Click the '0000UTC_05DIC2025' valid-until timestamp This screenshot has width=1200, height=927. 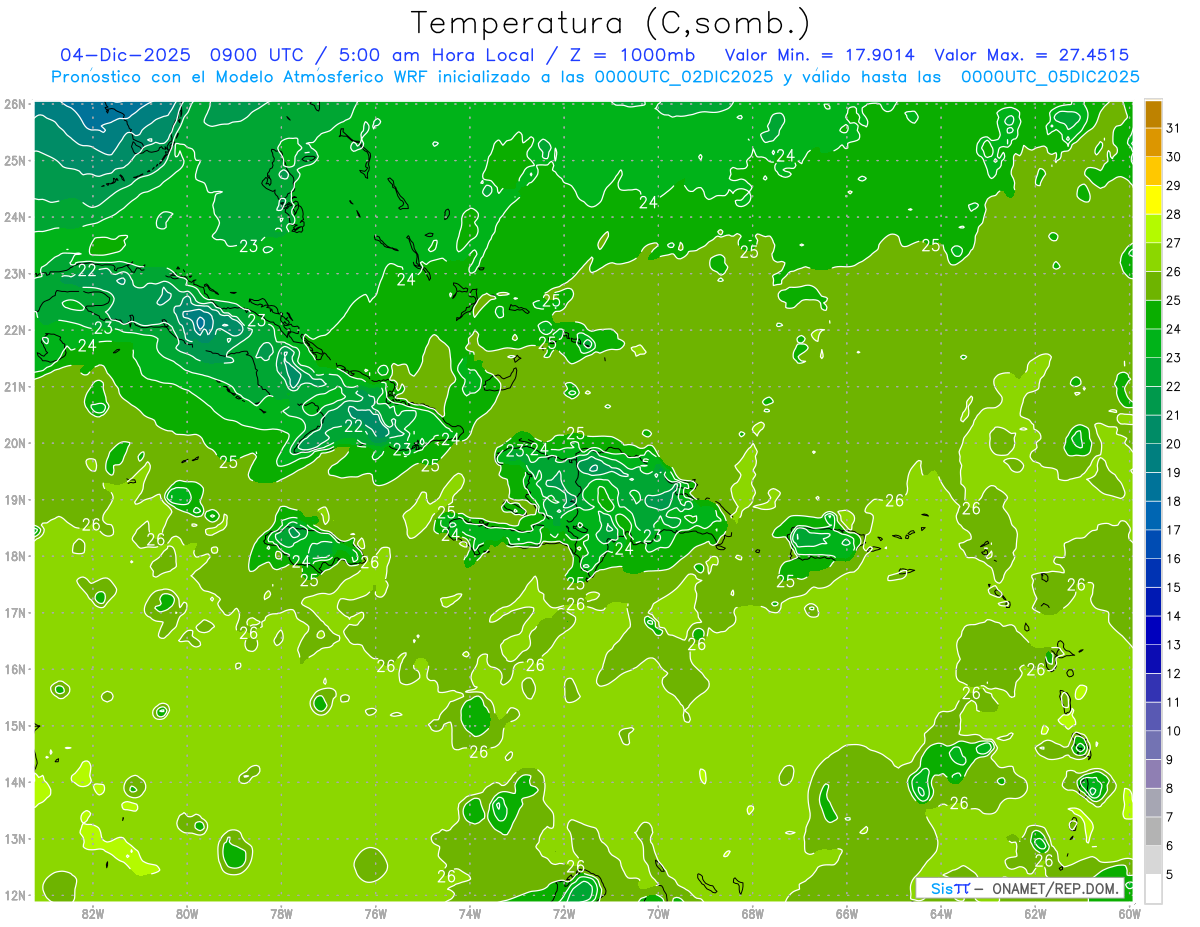[1050, 76]
